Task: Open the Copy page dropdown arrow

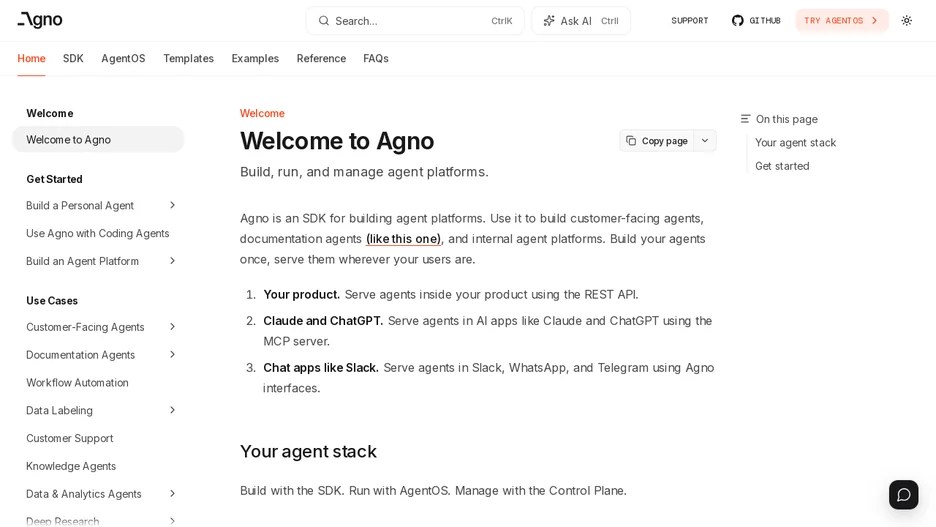Action: tap(705, 141)
